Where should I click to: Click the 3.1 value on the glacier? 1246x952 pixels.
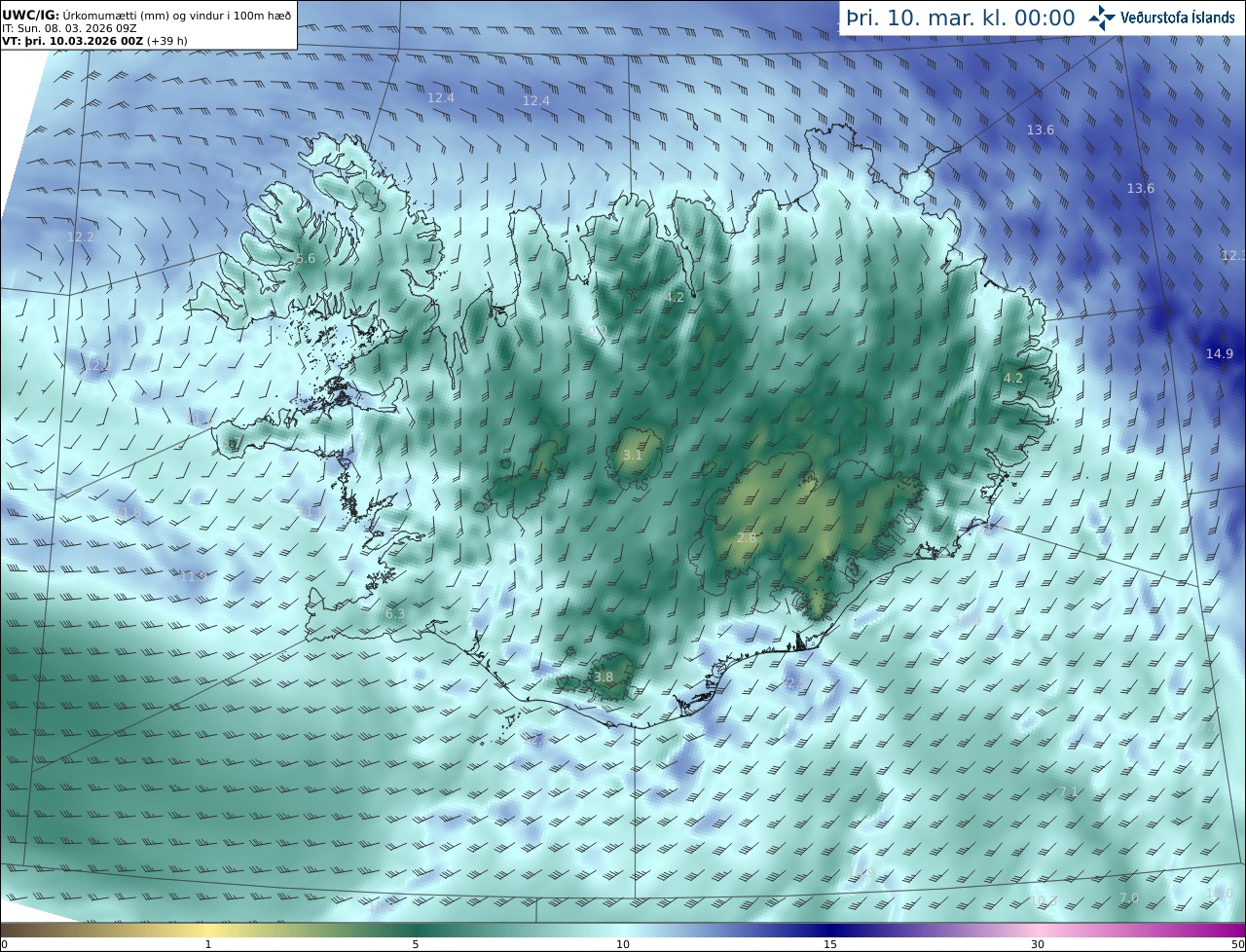633,456
